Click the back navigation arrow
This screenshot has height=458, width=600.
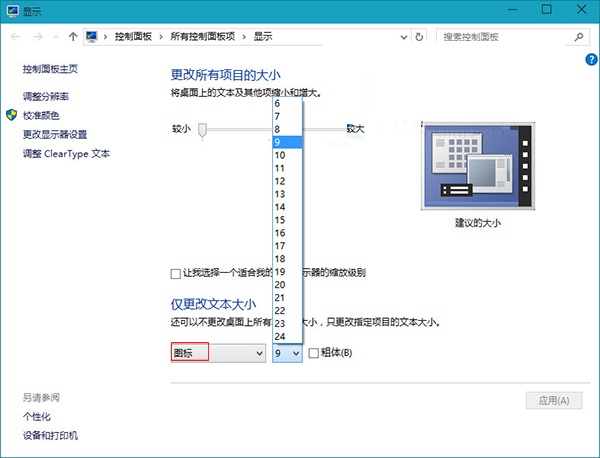pyautogui.click(x=14, y=37)
